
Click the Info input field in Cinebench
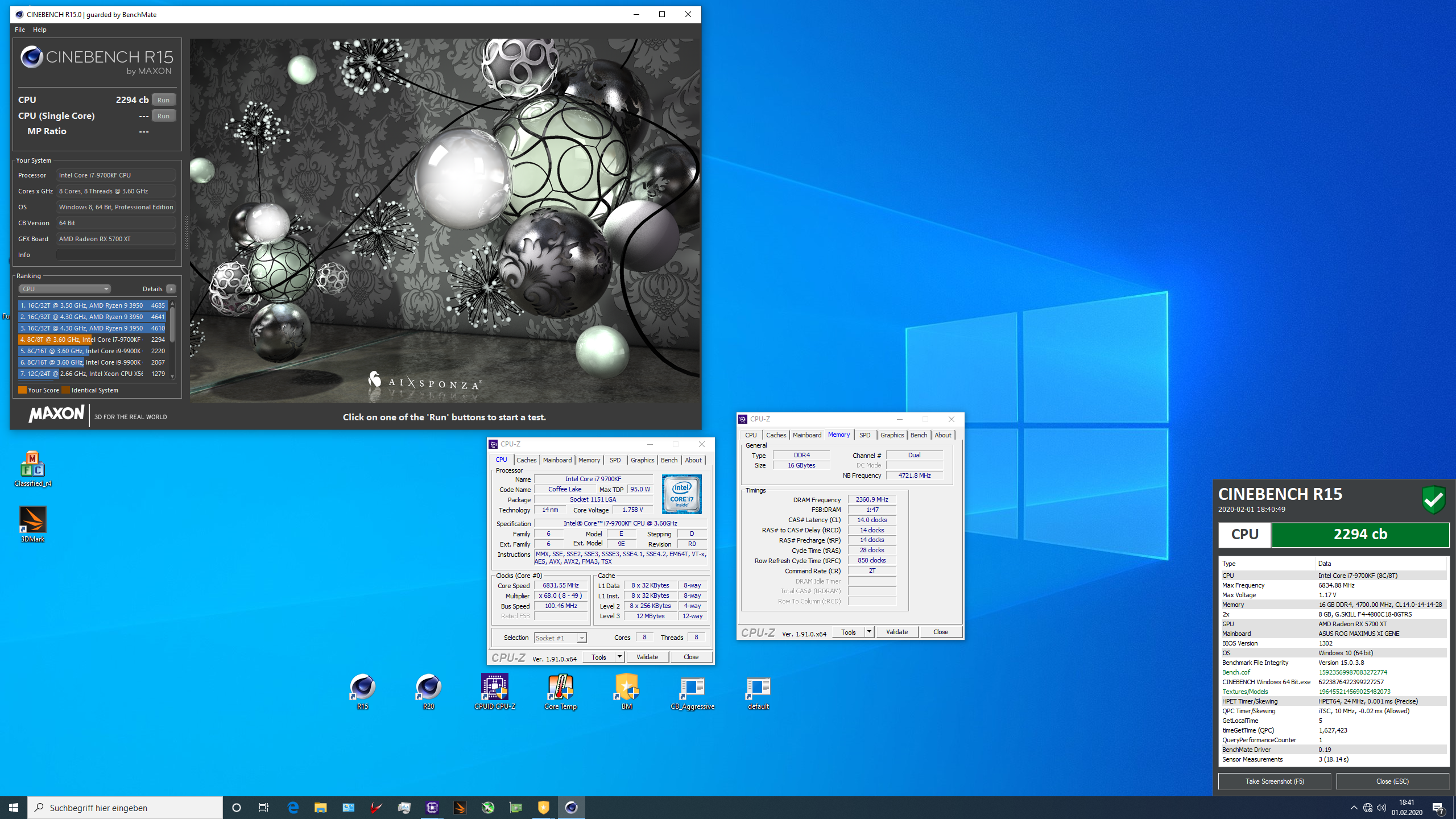pyautogui.click(x=115, y=255)
